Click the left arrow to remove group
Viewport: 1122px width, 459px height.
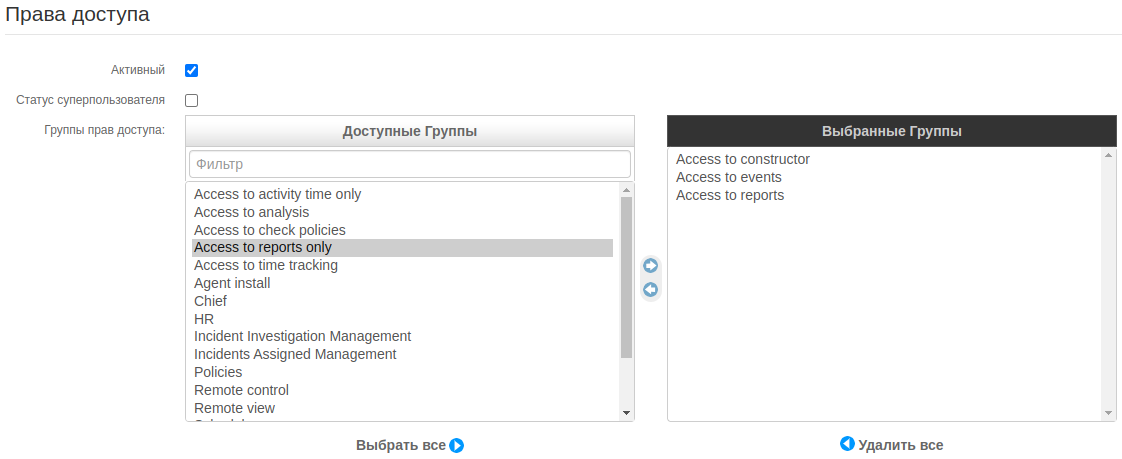click(x=650, y=290)
